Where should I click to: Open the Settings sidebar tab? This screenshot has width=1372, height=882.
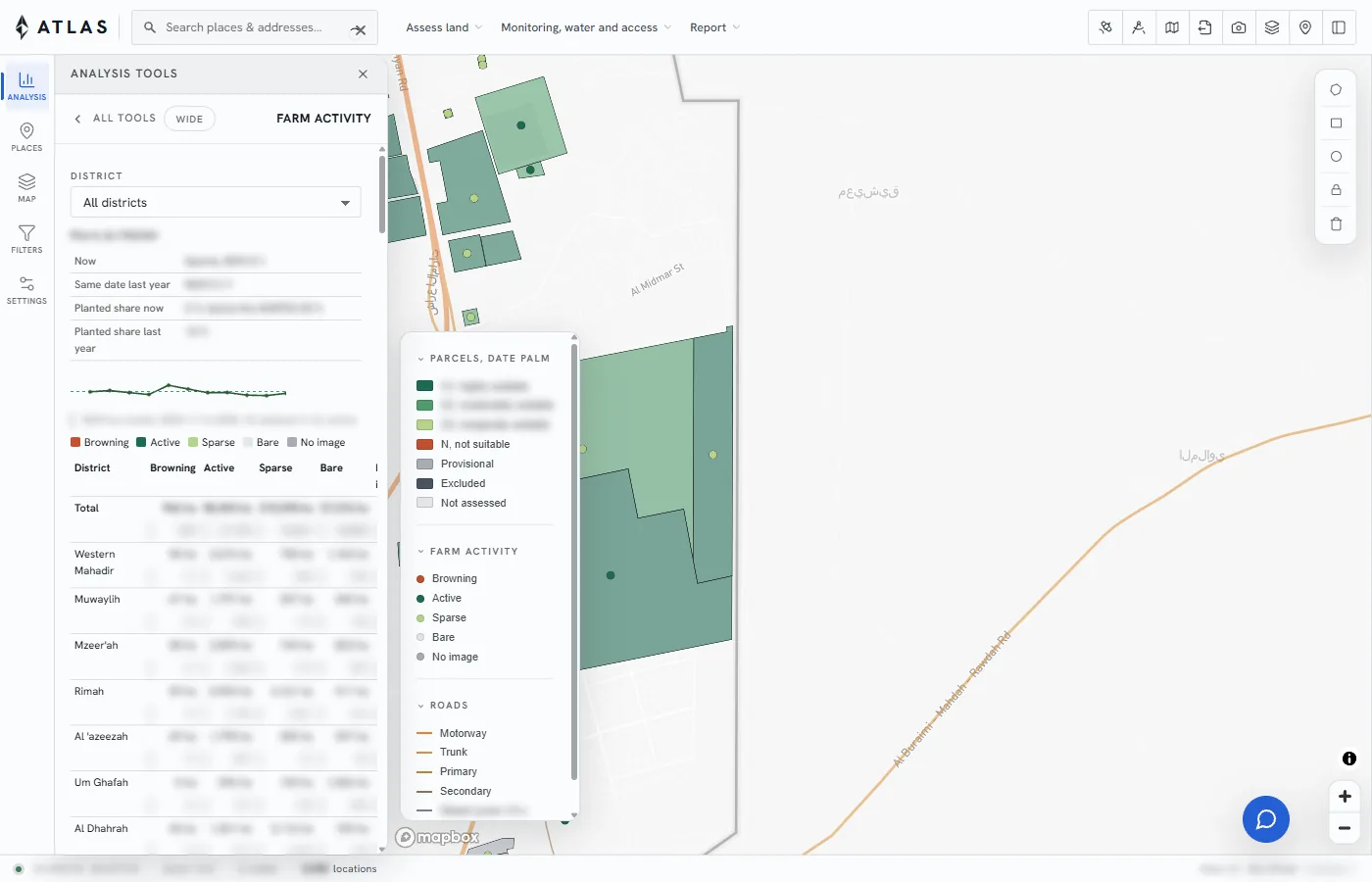26,290
